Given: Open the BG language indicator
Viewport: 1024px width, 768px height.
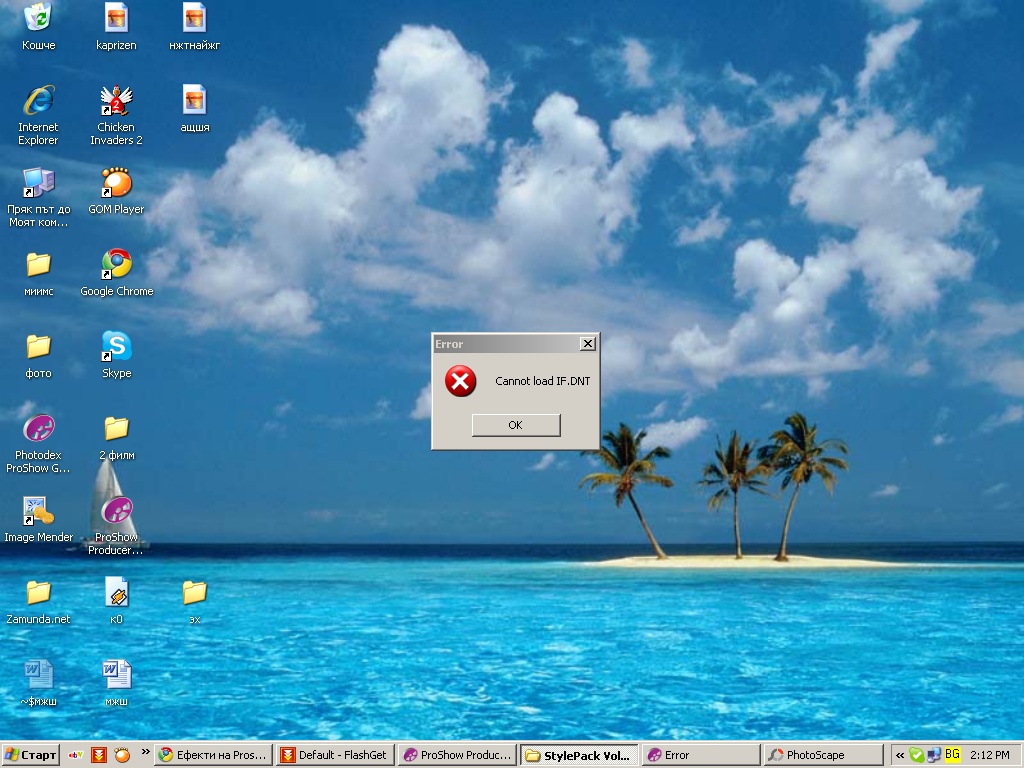Looking at the screenshot, I should (x=952, y=754).
